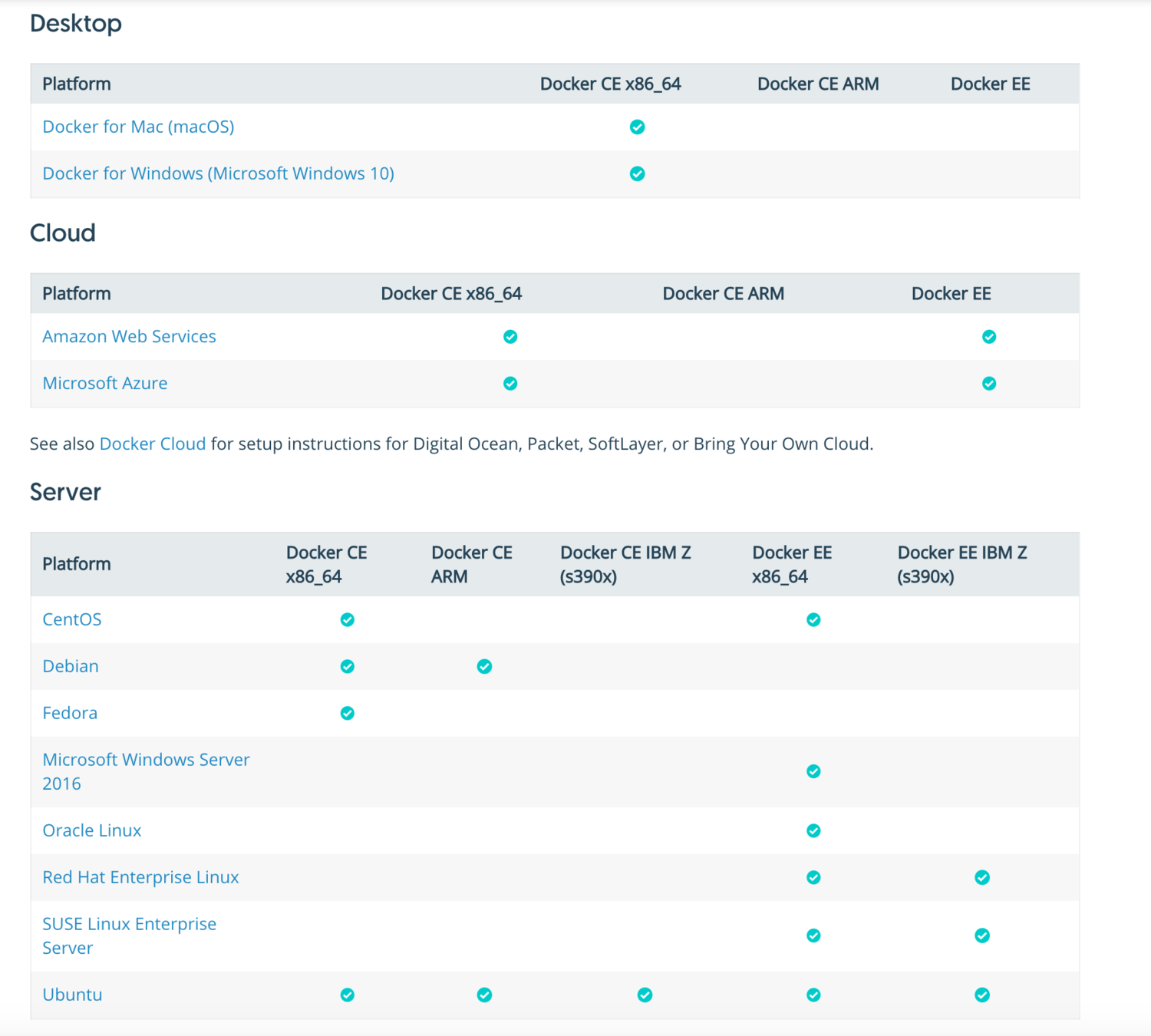Click the checkmark in Docker for Windows row
Screen dimensions: 1151x1036
pyautogui.click(x=637, y=173)
